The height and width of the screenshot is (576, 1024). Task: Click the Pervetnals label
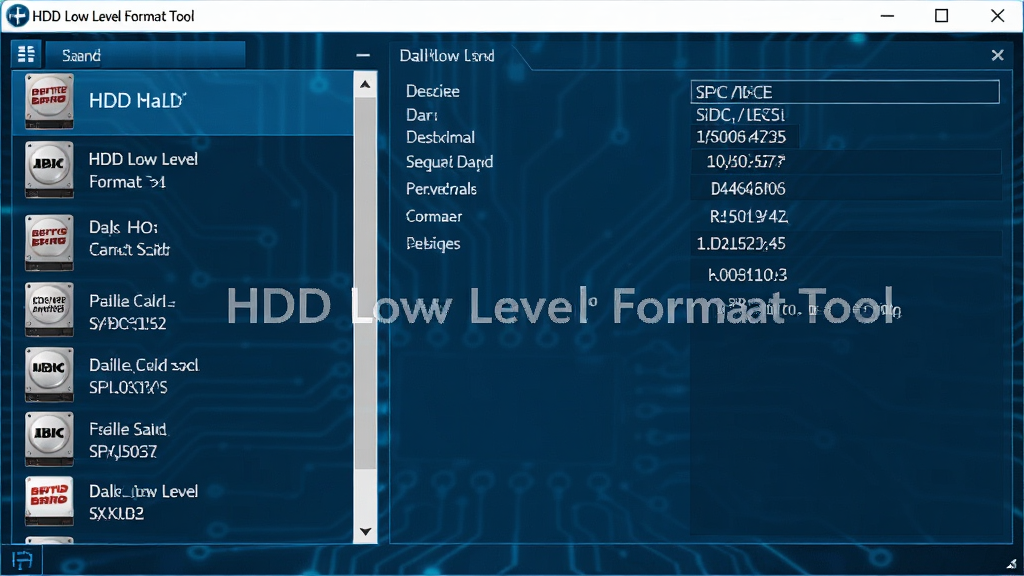point(441,189)
